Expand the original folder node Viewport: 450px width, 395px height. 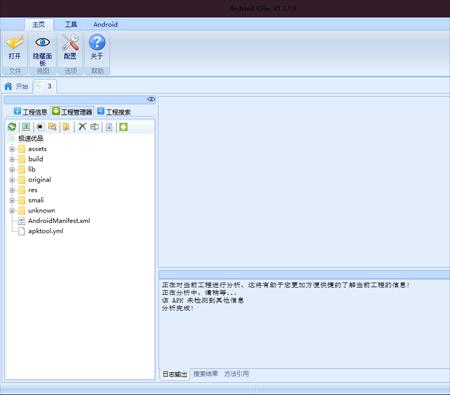[x=12, y=180]
